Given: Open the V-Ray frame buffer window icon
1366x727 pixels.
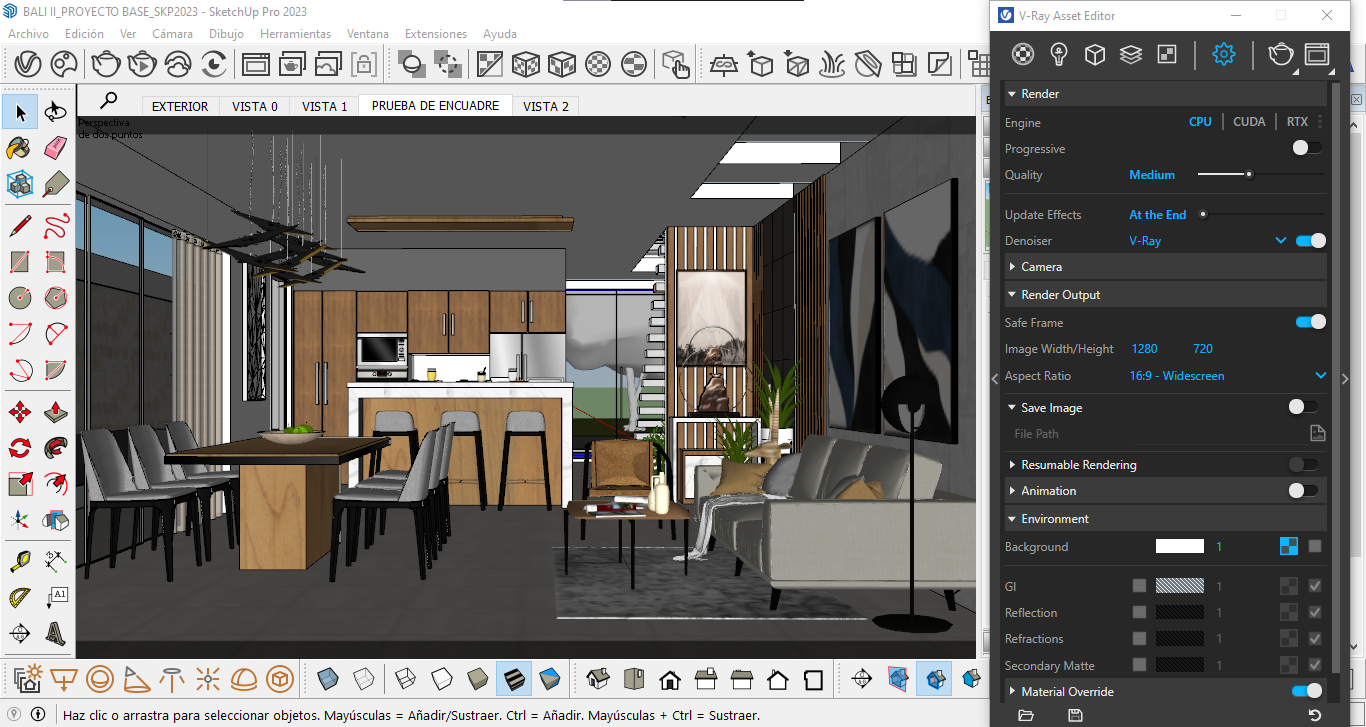Looking at the screenshot, I should click(1317, 54).
